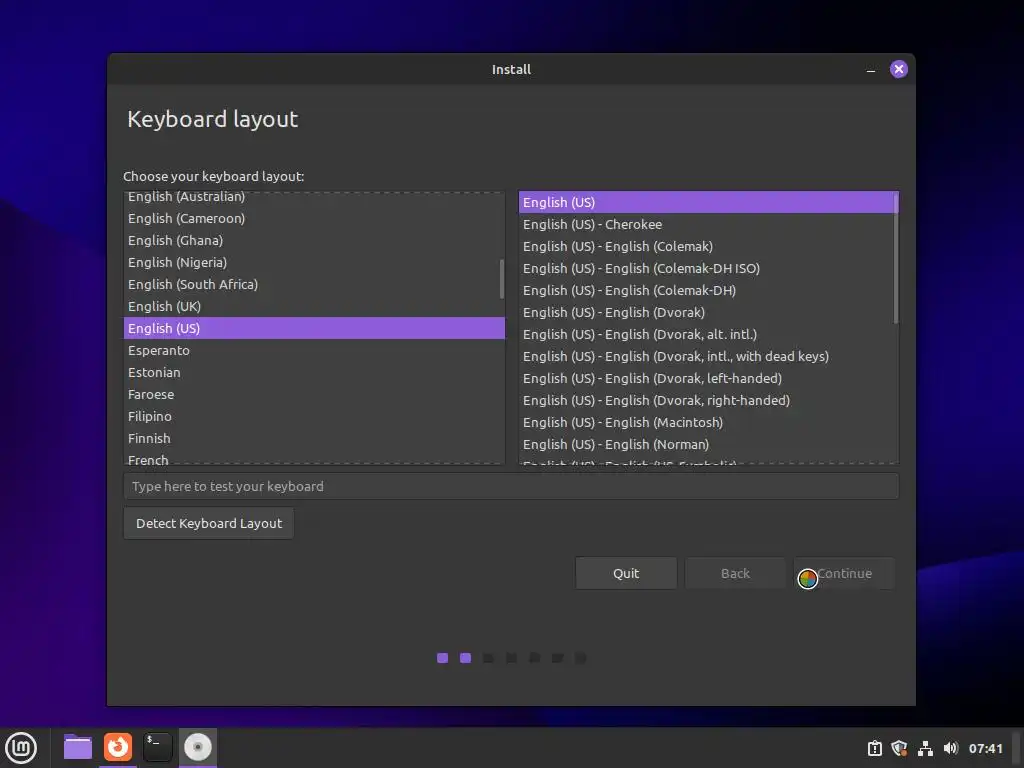Launch Firefox from the taskbar
The width and height of the screenshot is (1024, 768).
[118, 747]
